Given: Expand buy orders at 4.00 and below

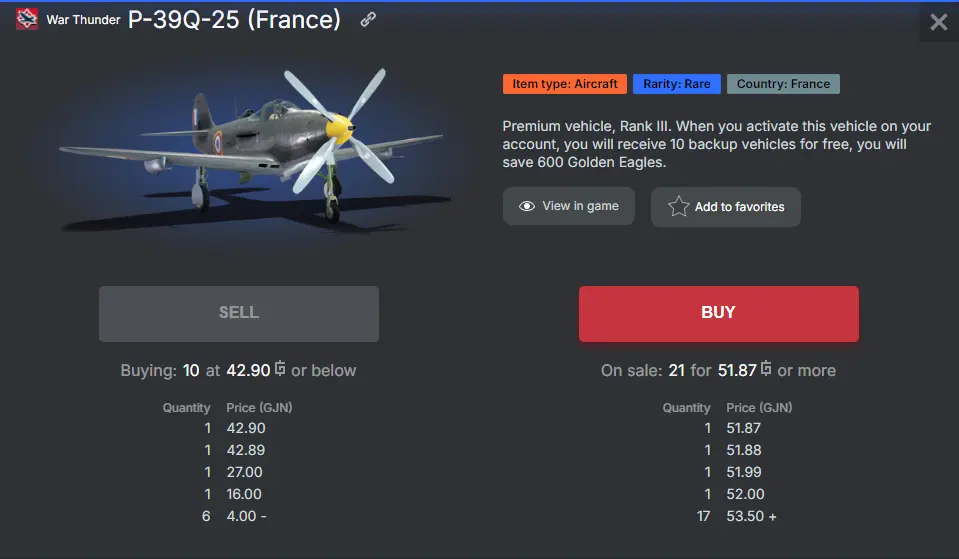Looking at the screenshot, I should [247, 516].
